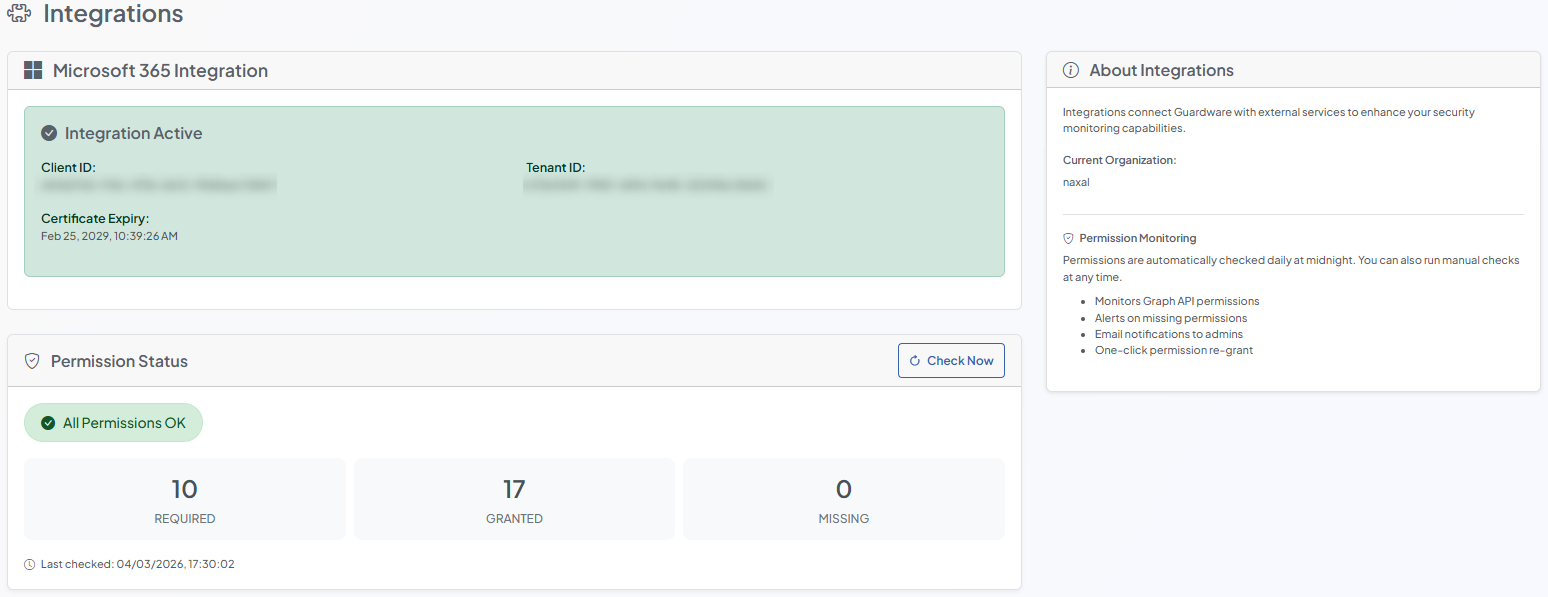Open the Missing permissions count card
The image size is (1548, 597).
point(843,499)
